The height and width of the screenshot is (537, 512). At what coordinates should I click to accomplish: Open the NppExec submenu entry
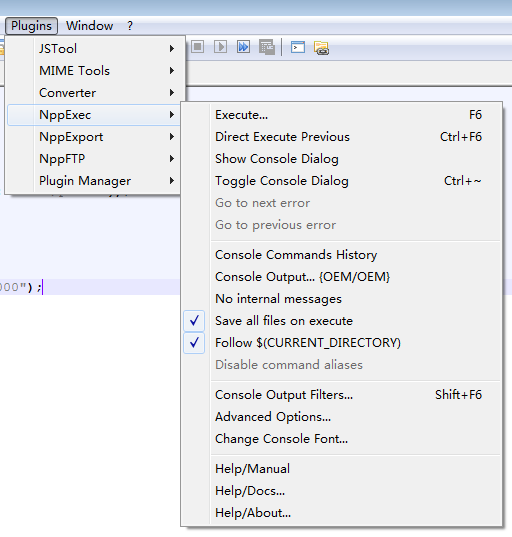(x=93, y=115)
